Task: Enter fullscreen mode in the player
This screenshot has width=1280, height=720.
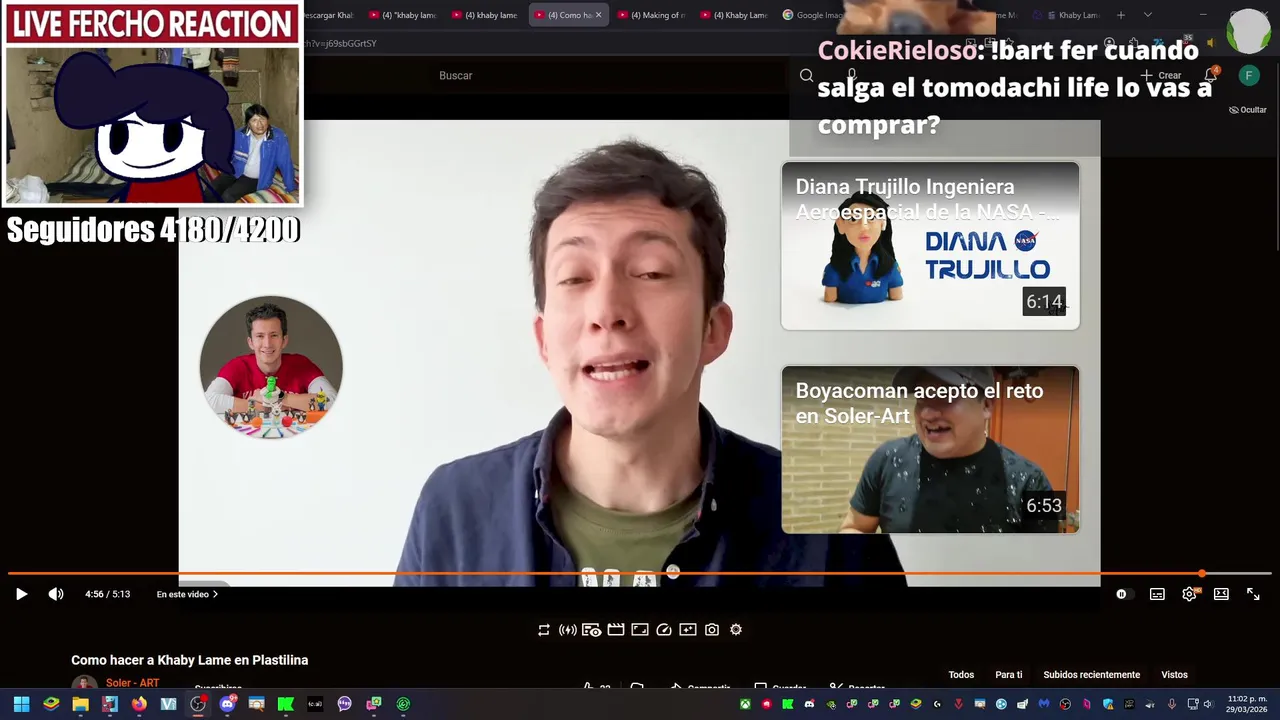Action: (1253, 594)
